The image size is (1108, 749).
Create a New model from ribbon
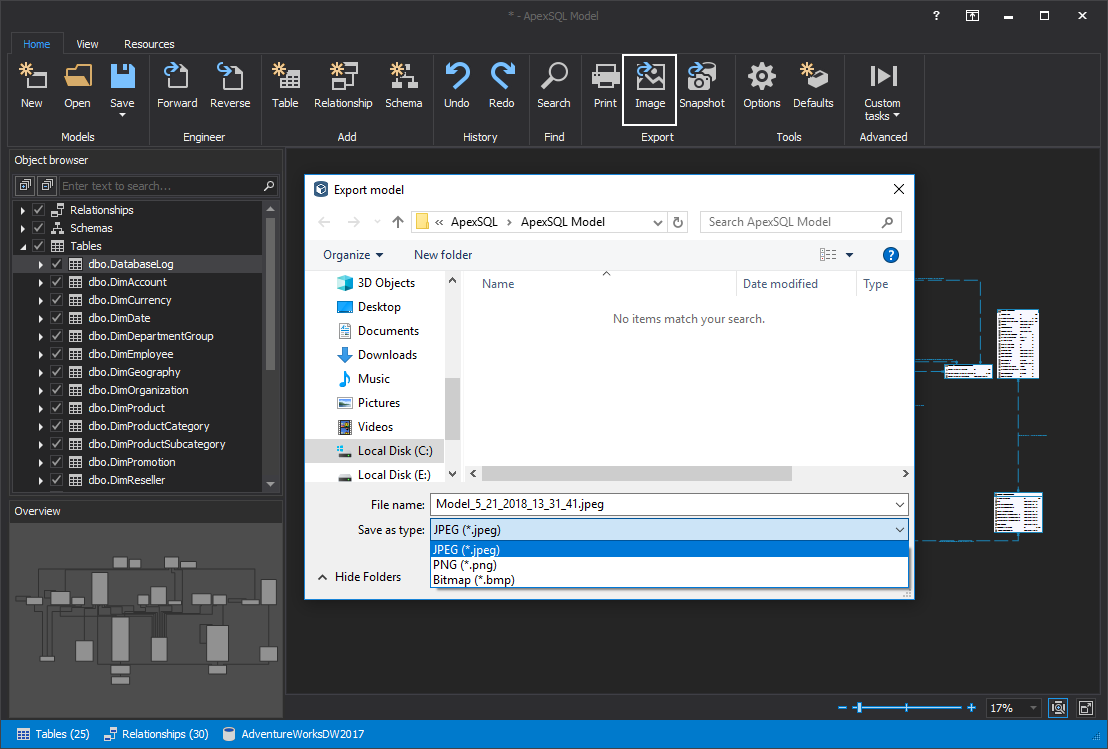point(32,85)
